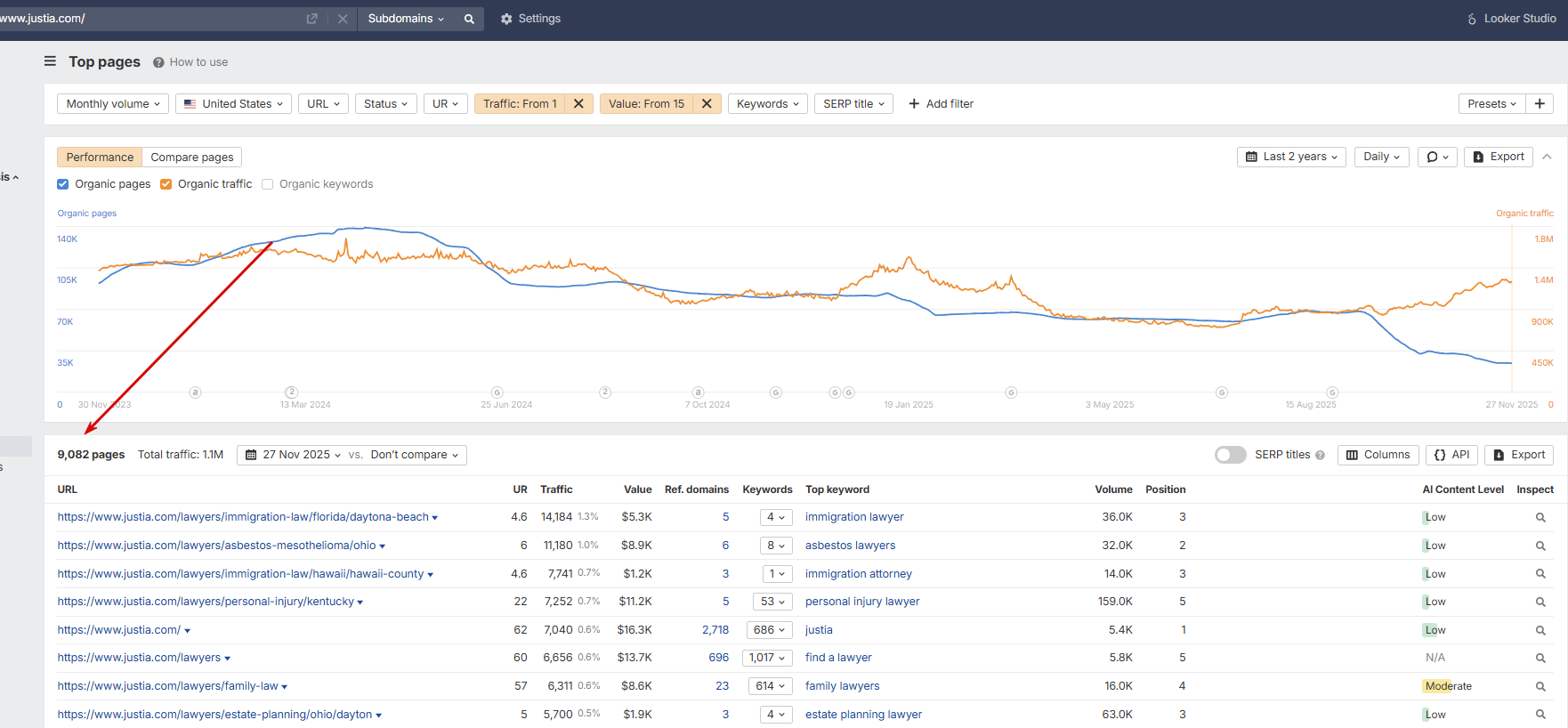The image size is (1568, 728).
Task: Click the annotation marker near 7 Oct 2024
Action: click(x=699, y=392)
